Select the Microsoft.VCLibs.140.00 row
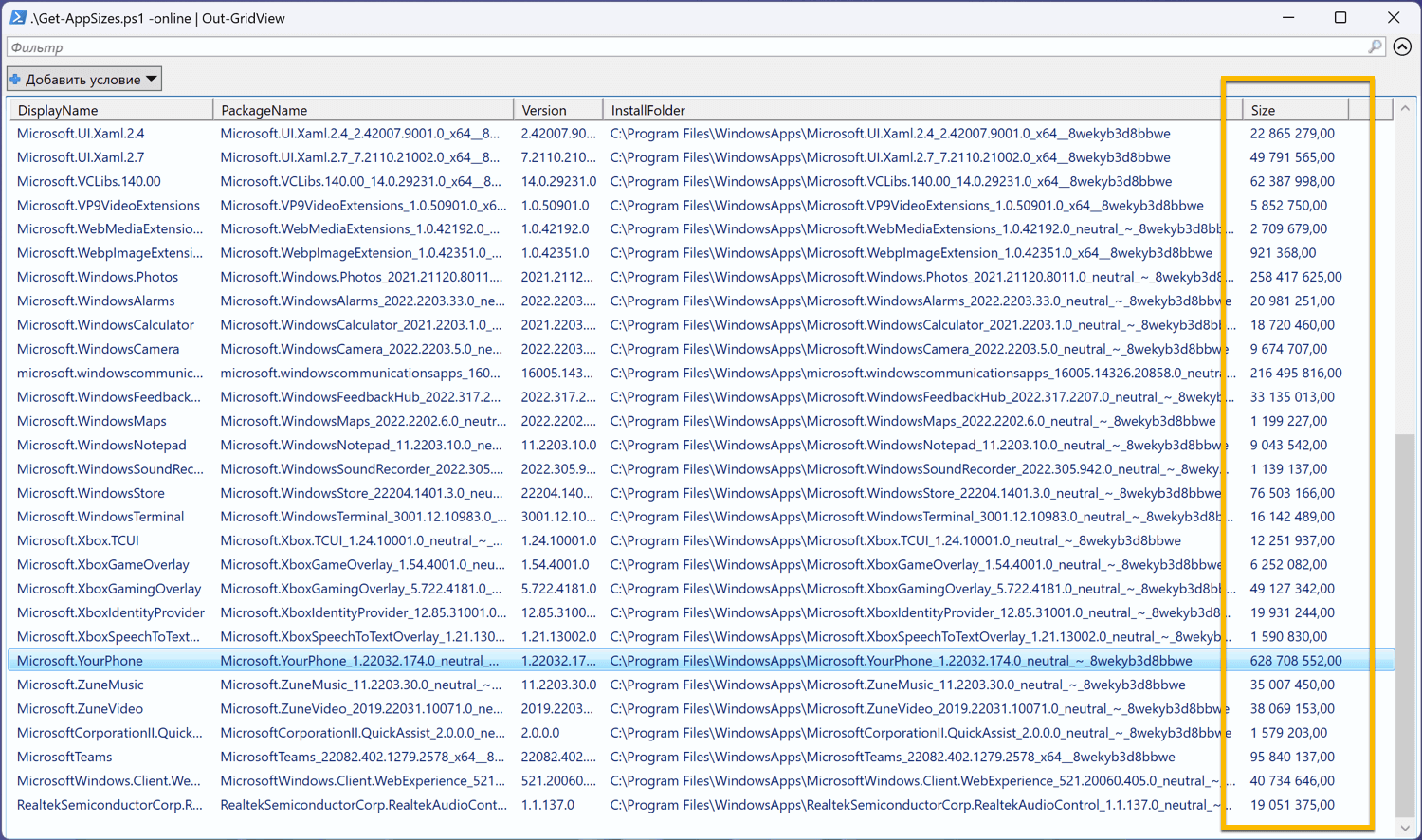This screenshot has width=1422, height=840. [702, 181]
